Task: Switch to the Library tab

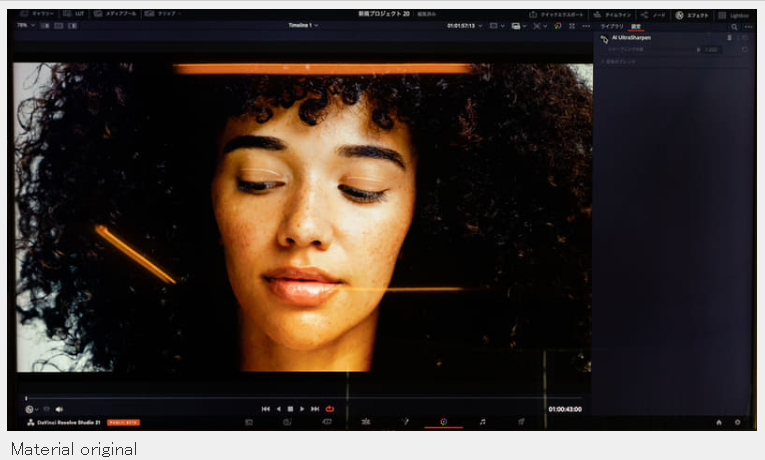Action: (x=612, y=26)
